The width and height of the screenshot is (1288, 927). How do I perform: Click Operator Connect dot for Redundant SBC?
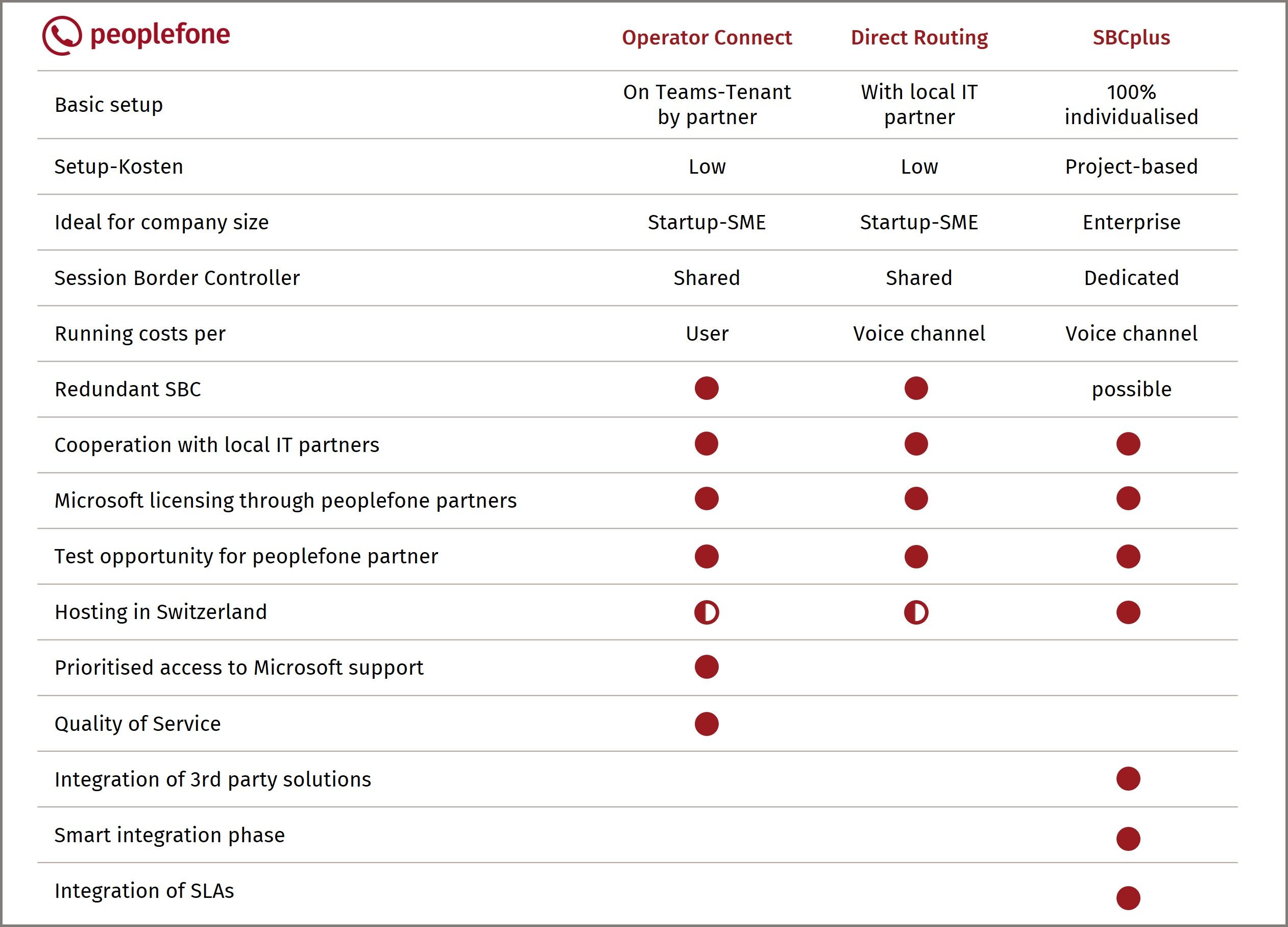[x=707, y=389]
